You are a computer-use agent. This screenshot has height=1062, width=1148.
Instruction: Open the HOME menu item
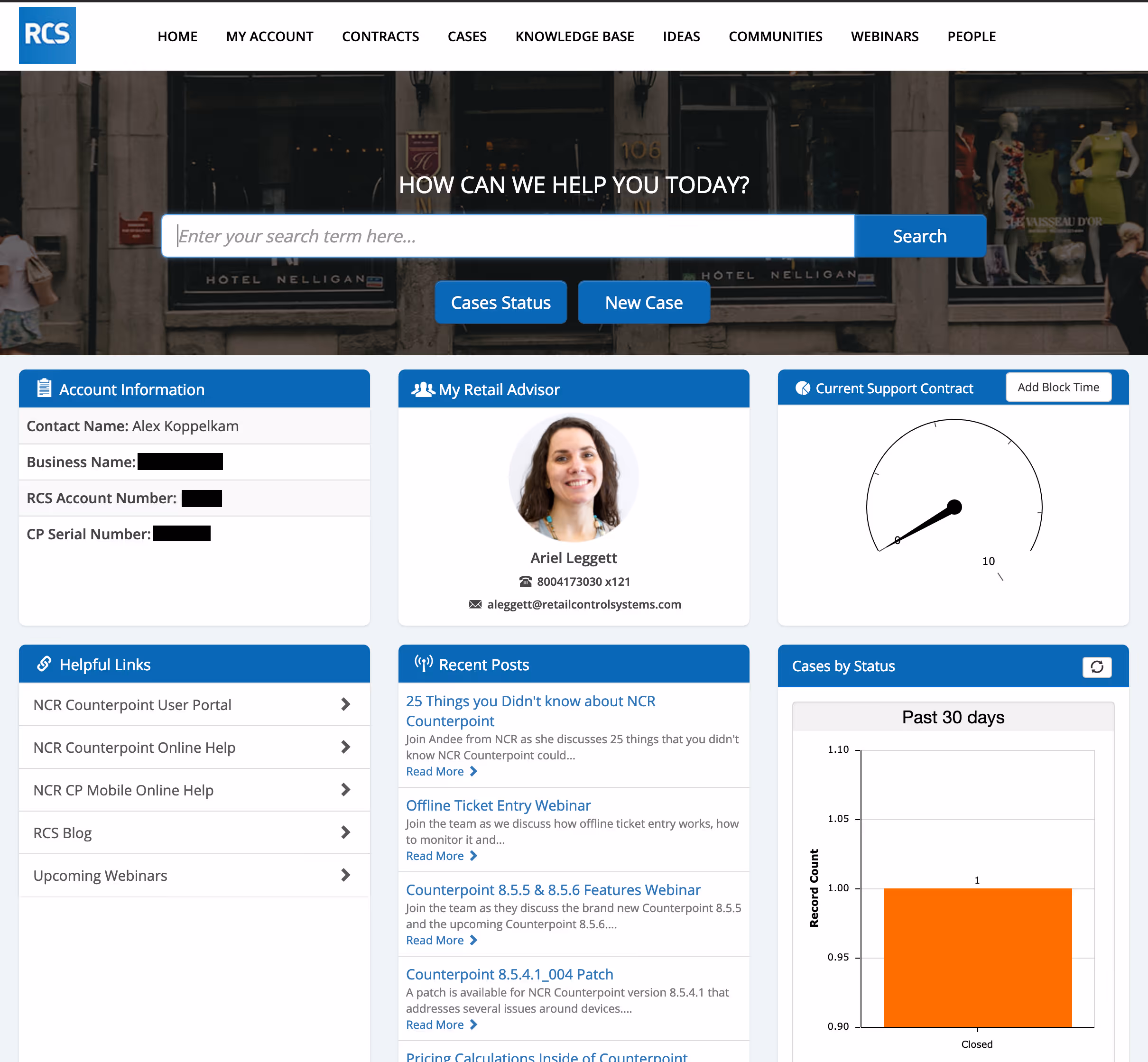[177, 36]
